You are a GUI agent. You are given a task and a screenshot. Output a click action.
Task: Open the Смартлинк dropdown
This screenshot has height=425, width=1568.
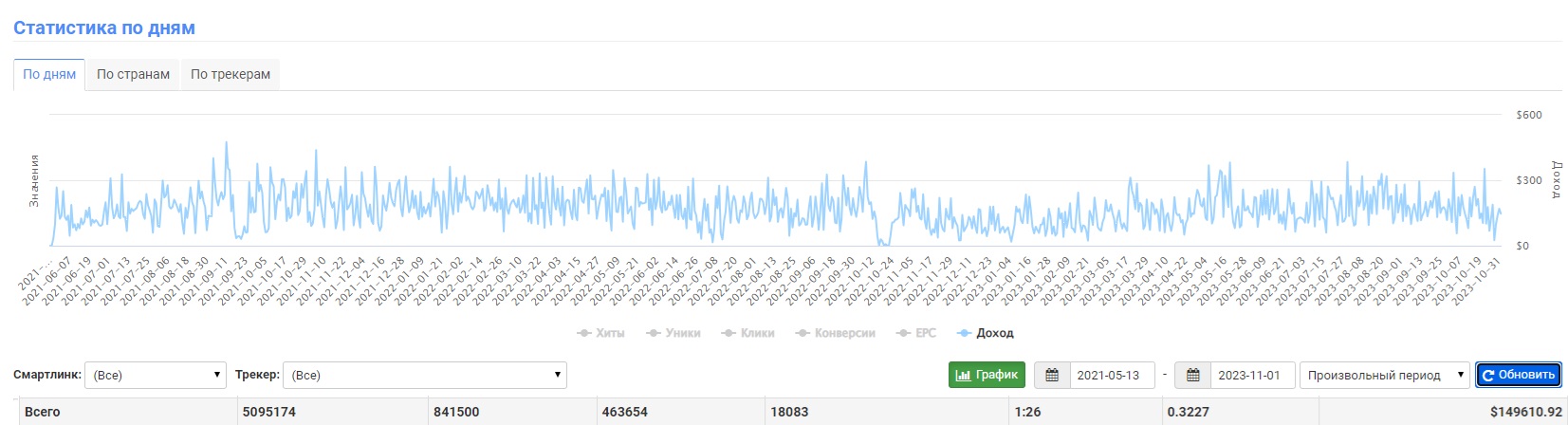tap(156, 375)
